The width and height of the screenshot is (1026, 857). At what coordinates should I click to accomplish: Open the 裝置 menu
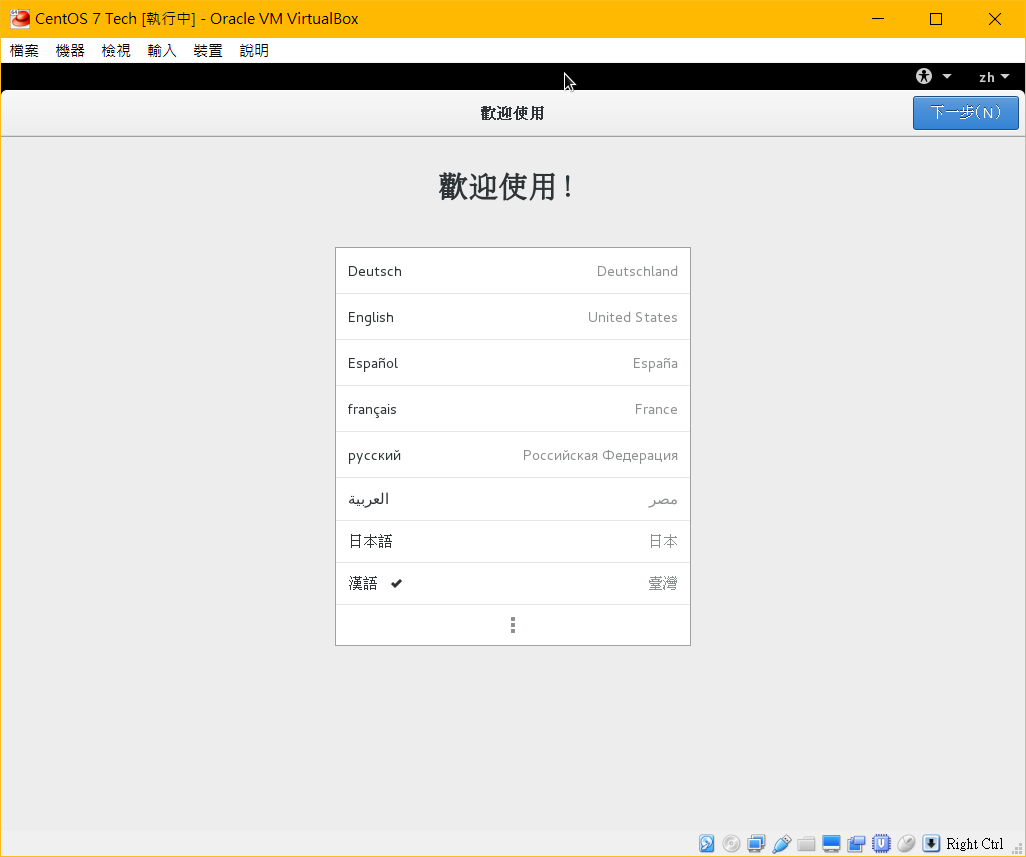tap(208, 51)
